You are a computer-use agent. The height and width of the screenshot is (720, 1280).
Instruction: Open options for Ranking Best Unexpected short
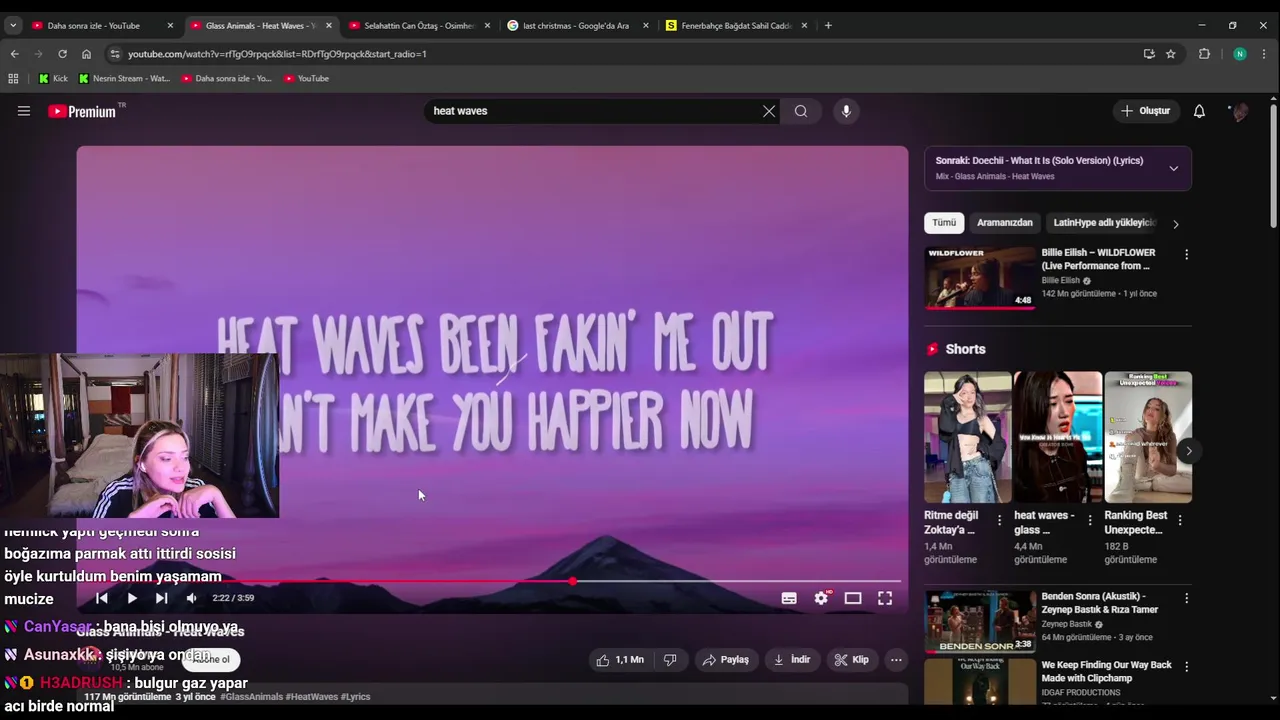[x=1180, y=520]
